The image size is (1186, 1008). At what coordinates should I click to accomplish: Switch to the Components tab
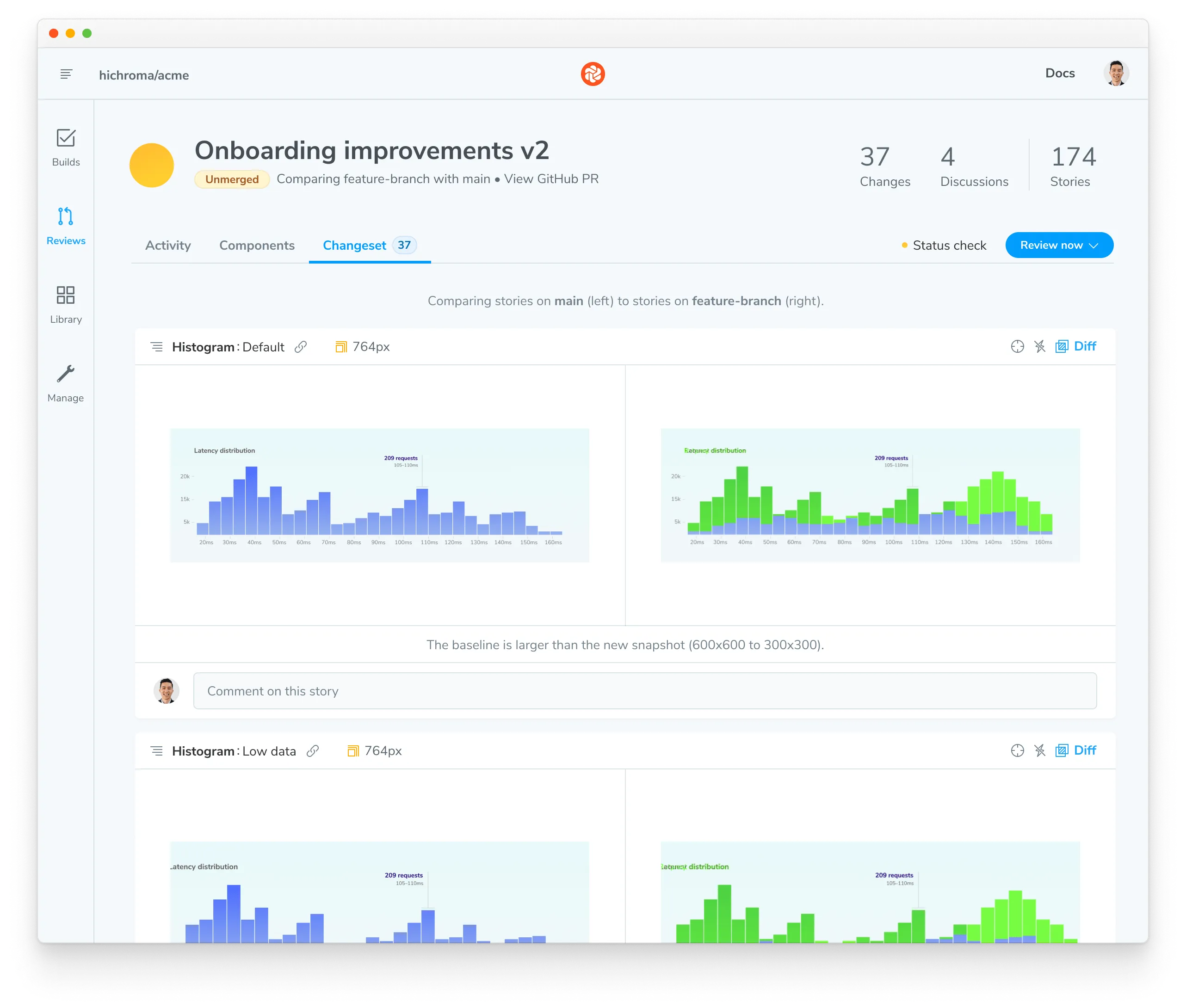pyautogui.click(x=257, y=244)
